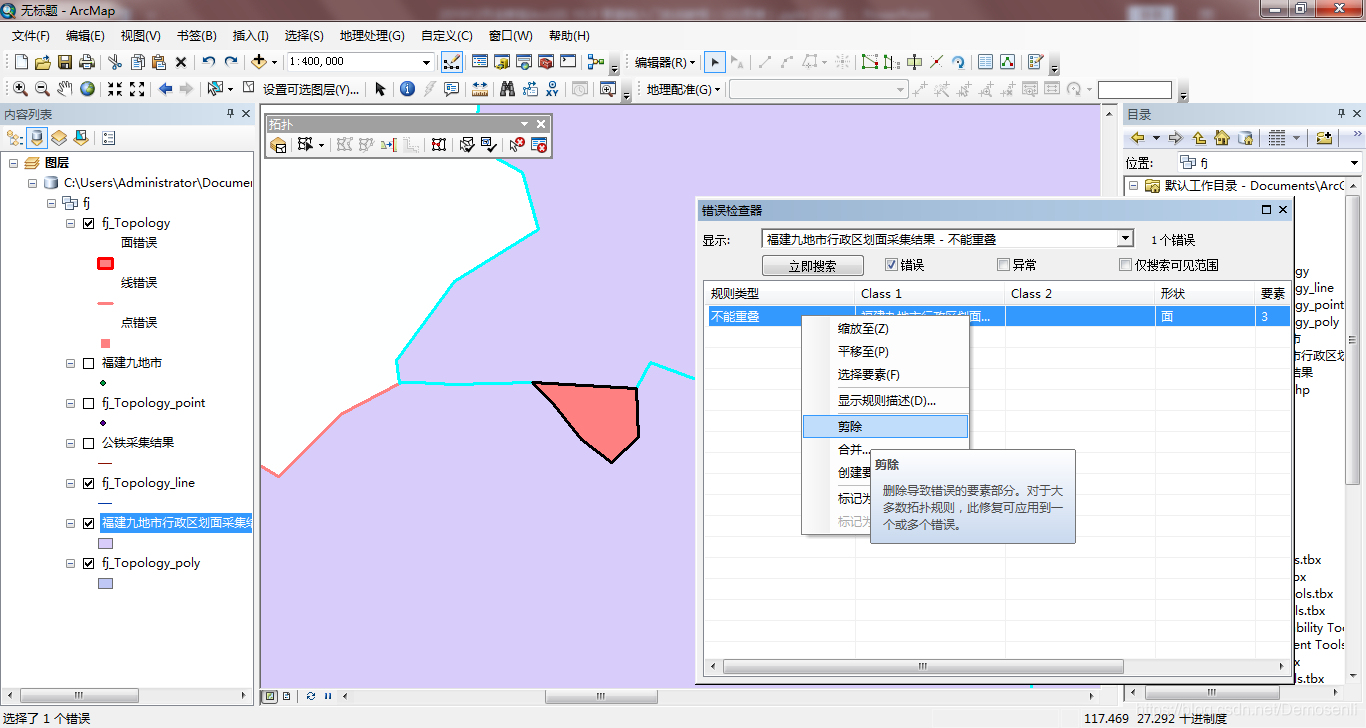Screen dimensions: 1366x728
Task: Click Select Topology icon on topology toolbar
Action: (x=279, y=145)
